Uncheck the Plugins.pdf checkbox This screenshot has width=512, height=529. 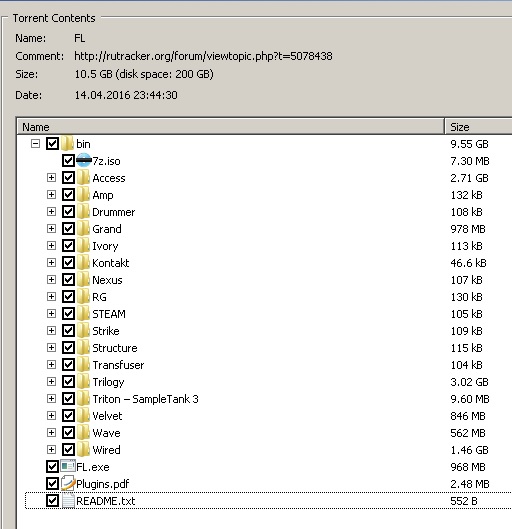click(52, 483)
